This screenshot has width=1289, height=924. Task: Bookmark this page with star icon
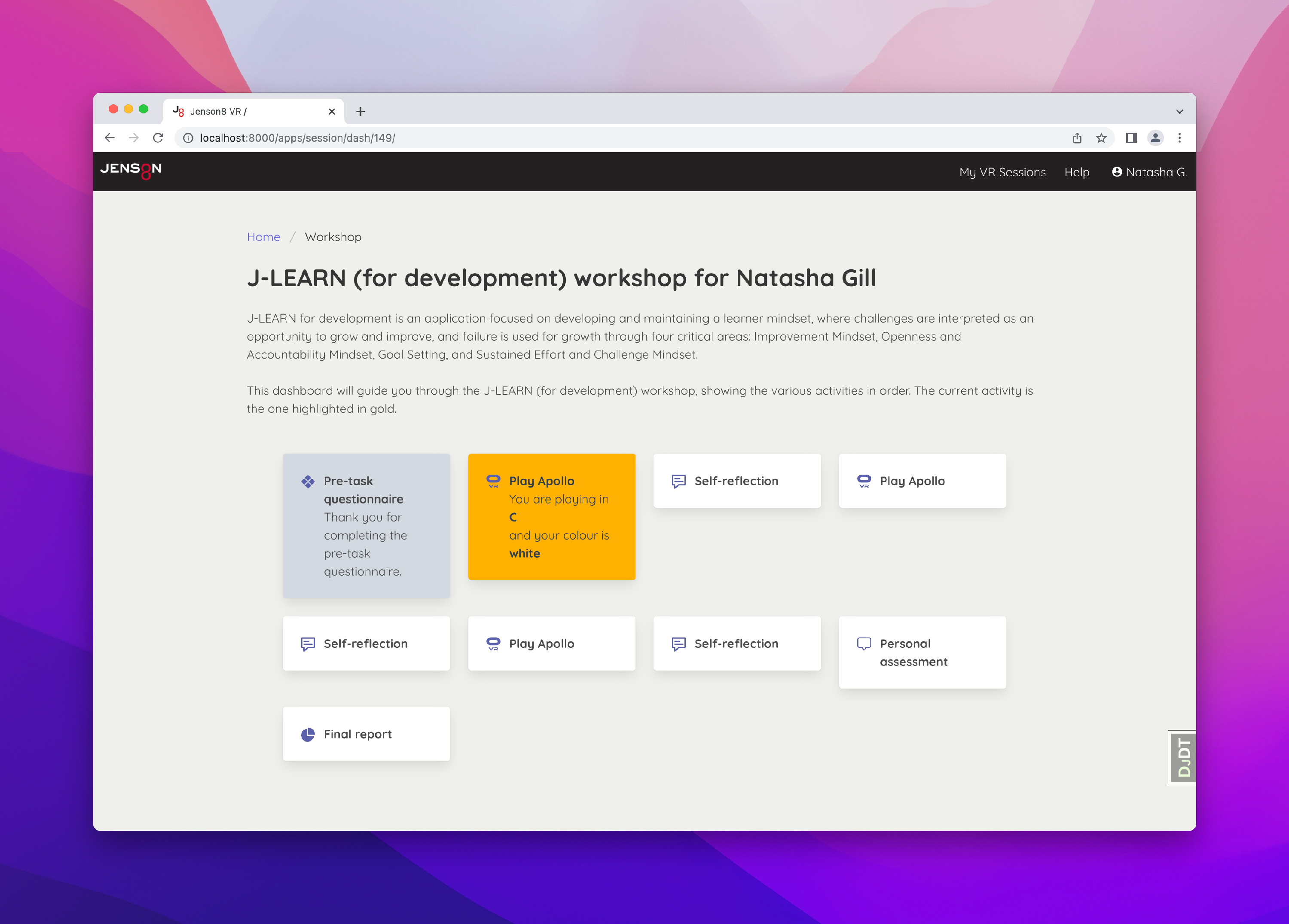click(x=1101, y=138)
